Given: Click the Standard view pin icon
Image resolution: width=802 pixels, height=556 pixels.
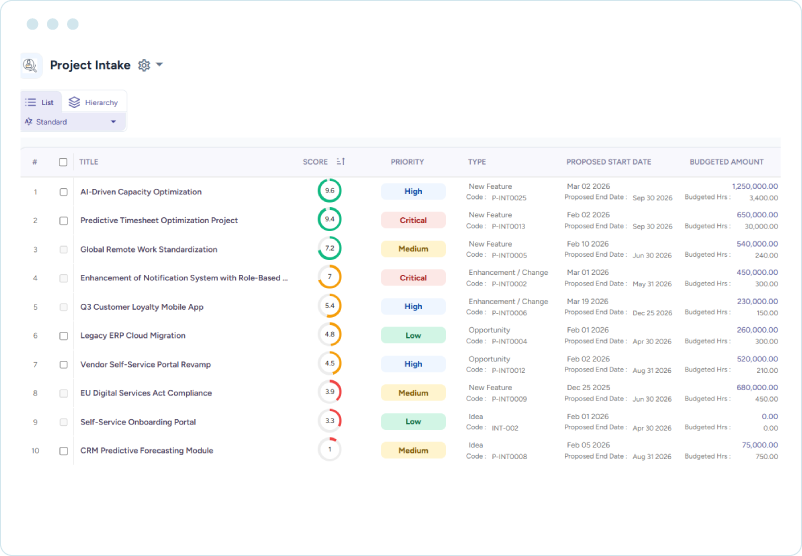Looking at the screenshot, I should point(29,122).
